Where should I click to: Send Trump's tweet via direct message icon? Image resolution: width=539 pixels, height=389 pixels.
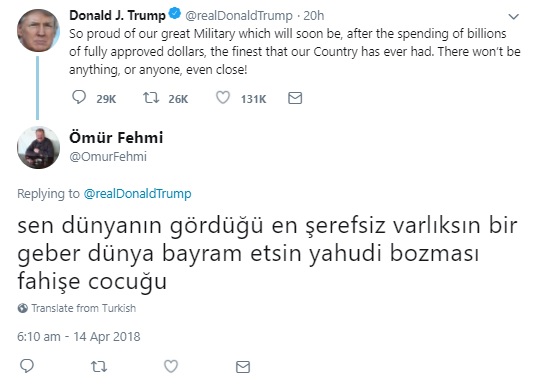pos(295,98)
